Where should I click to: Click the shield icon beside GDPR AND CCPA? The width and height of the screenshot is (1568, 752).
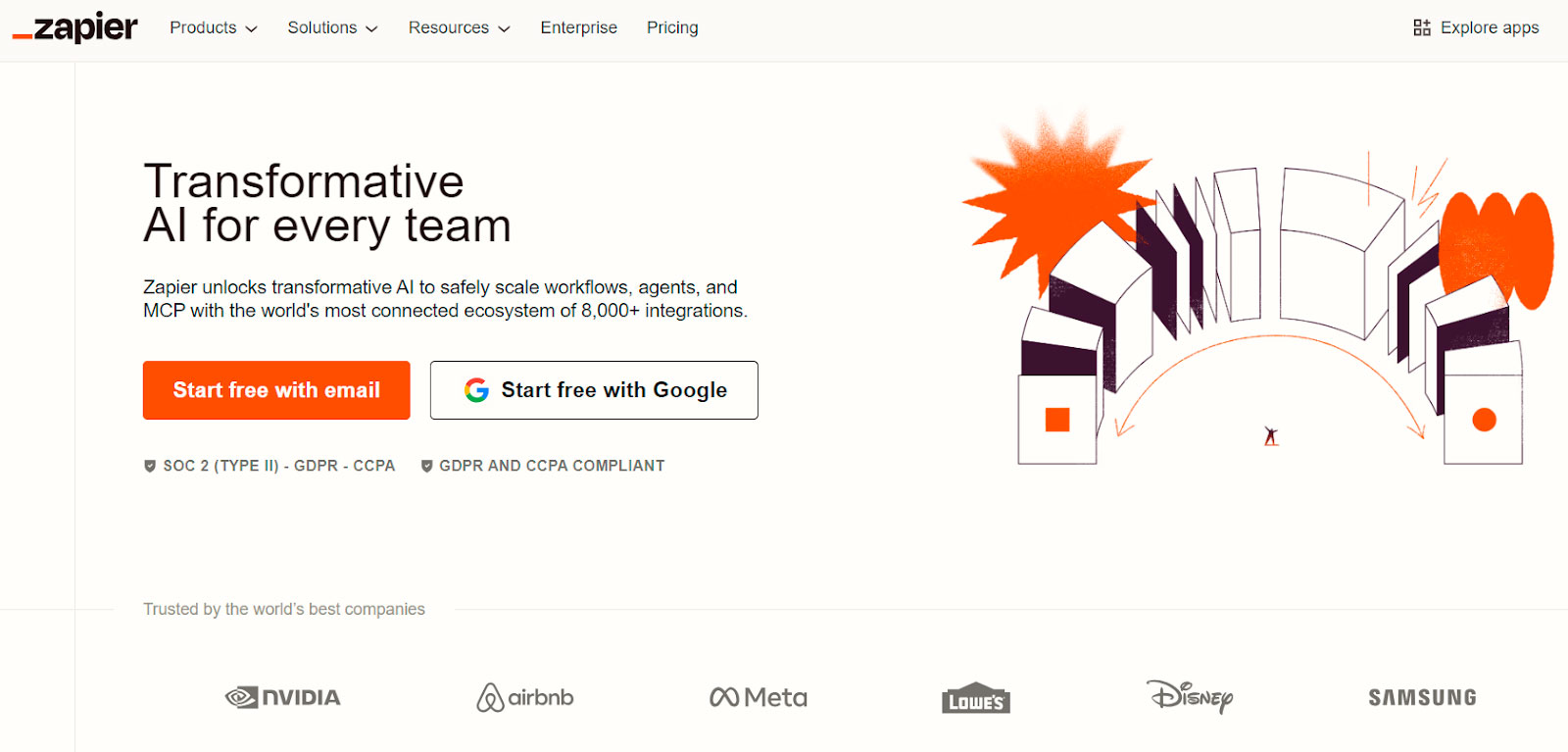coord(426,466)
